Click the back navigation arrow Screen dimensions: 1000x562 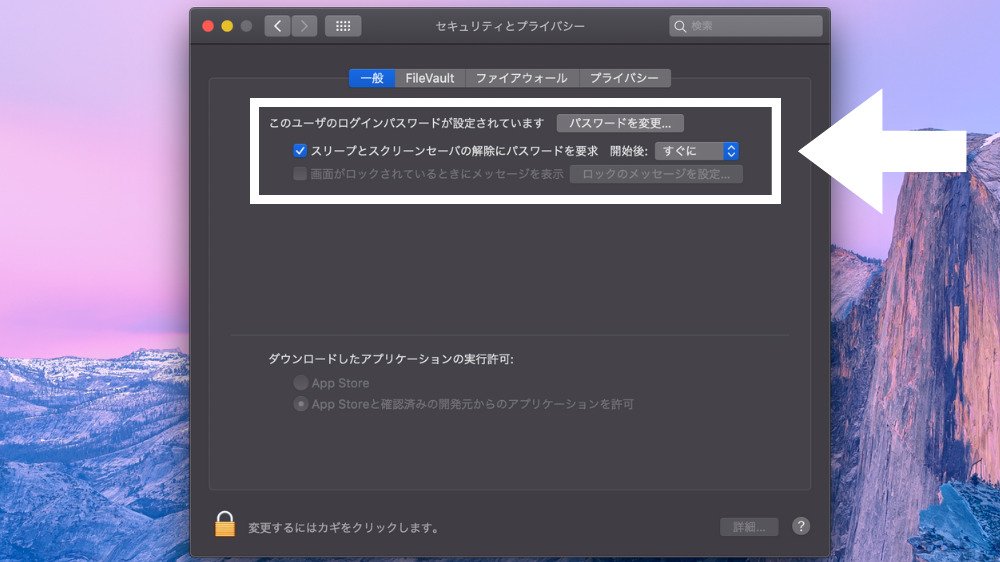pos(277,26)
